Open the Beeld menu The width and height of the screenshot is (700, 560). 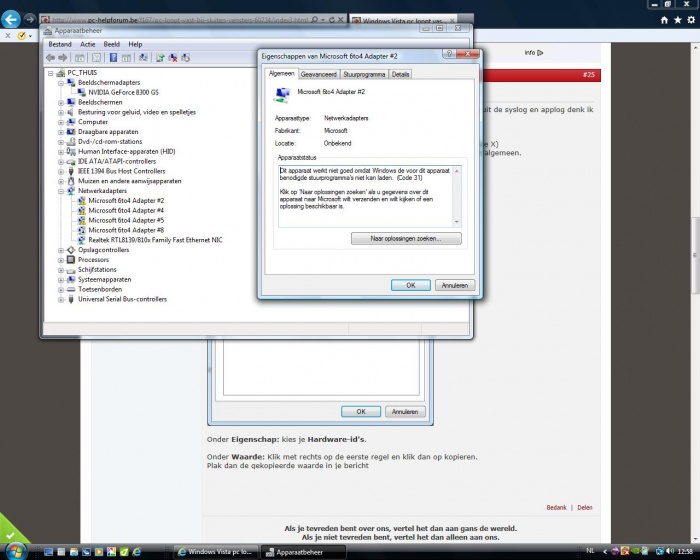click(112, 44)
